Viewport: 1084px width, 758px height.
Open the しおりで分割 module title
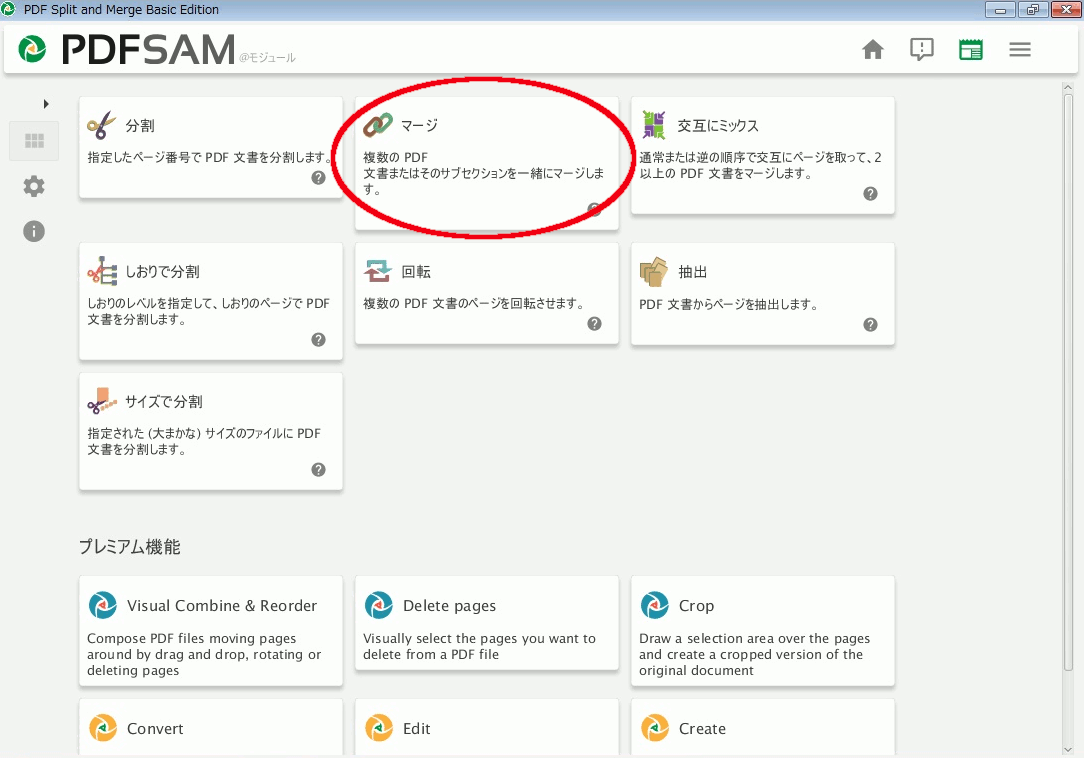[162, 272]
